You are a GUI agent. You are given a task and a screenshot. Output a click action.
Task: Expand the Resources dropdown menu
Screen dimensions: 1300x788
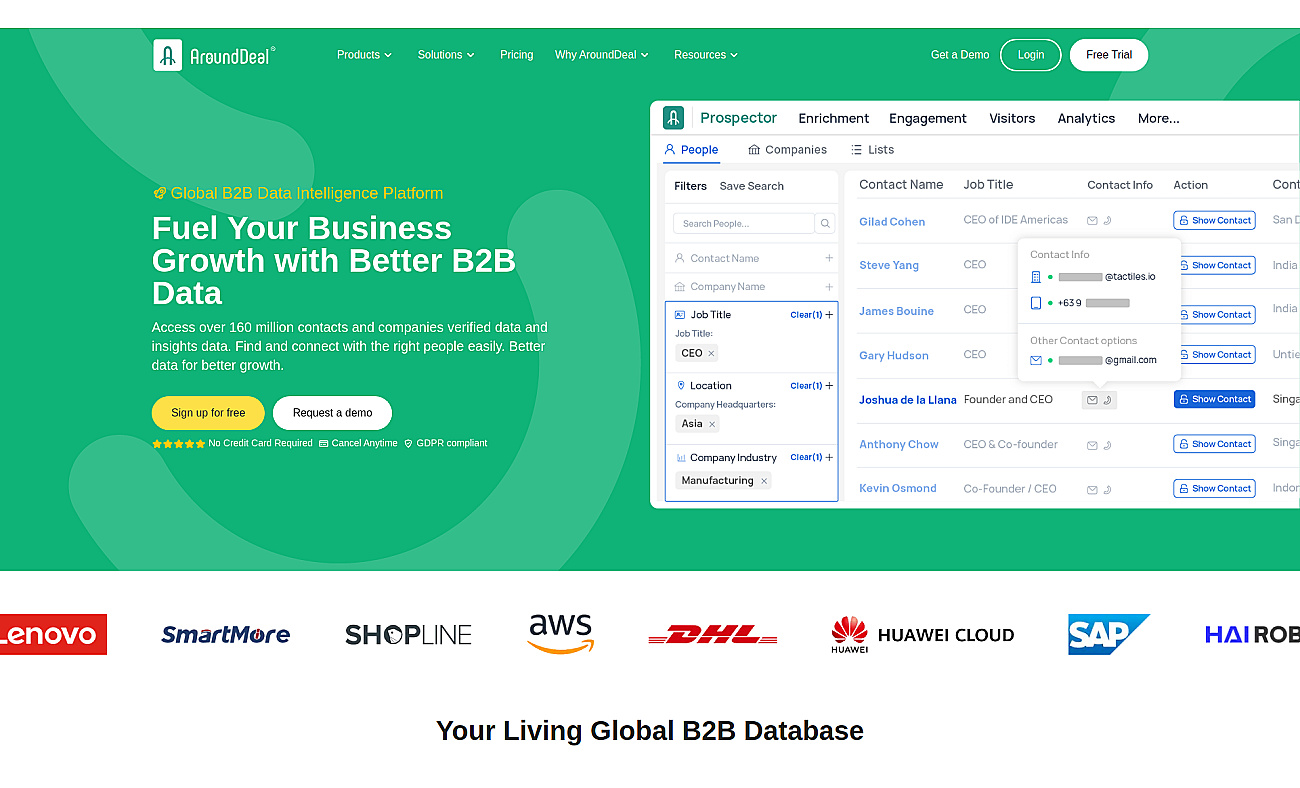706,55
